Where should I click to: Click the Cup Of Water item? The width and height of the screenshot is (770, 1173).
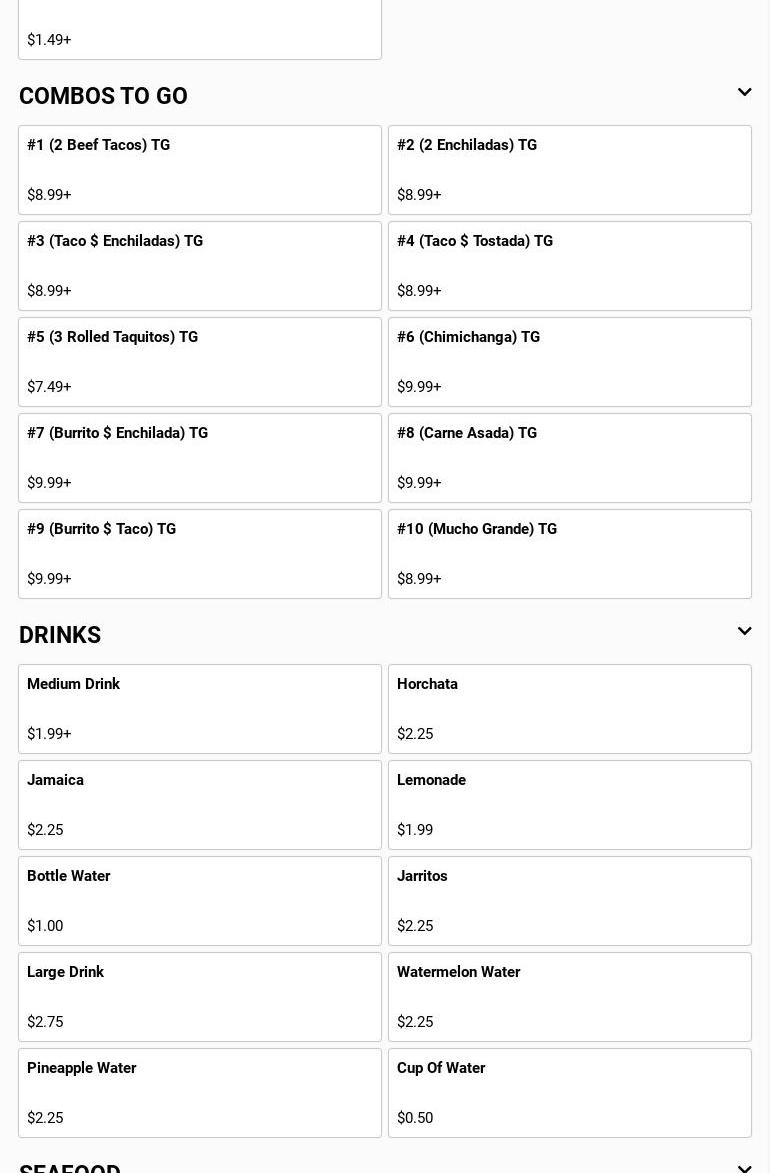(570, 1093)
